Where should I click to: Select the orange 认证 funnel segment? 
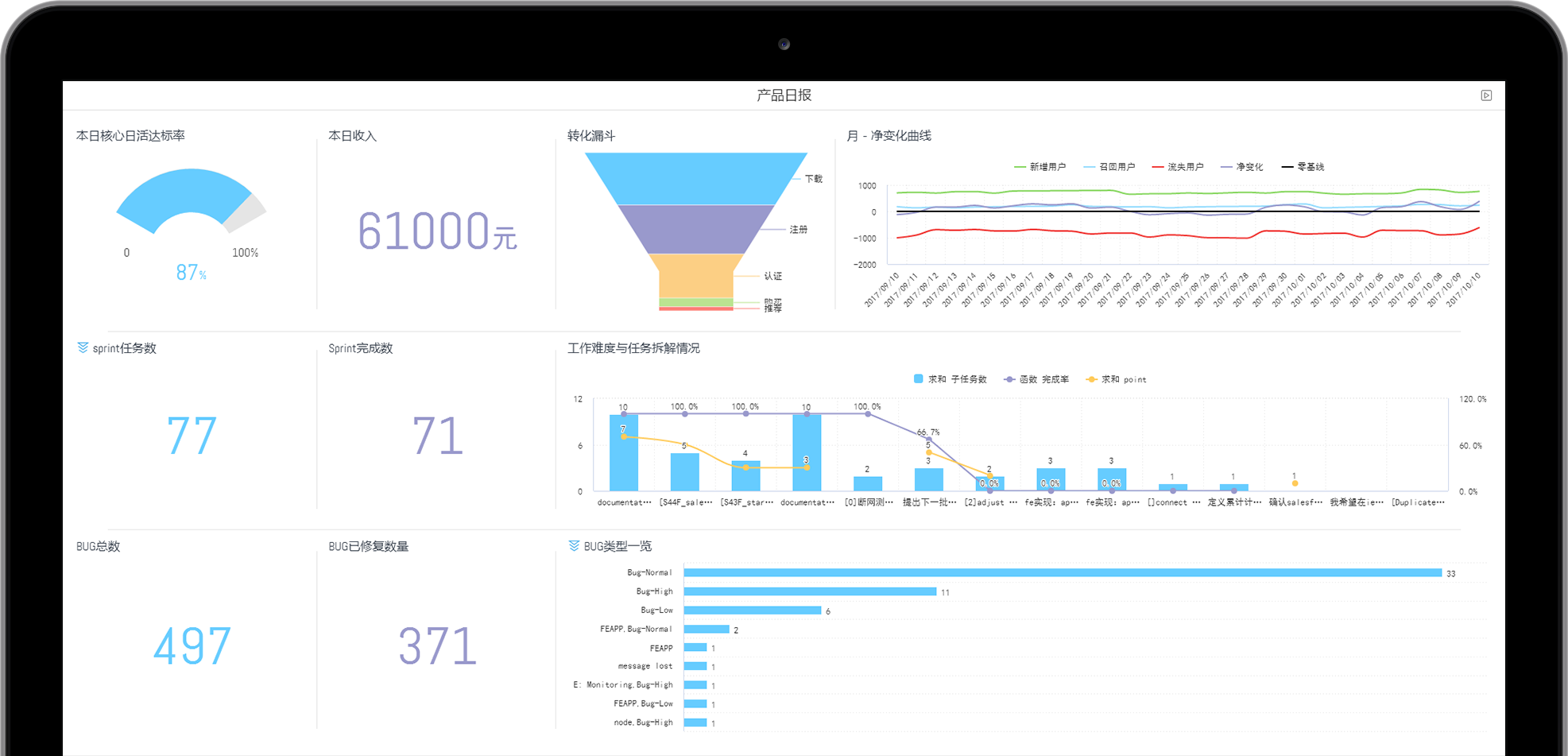coord(696,276)
